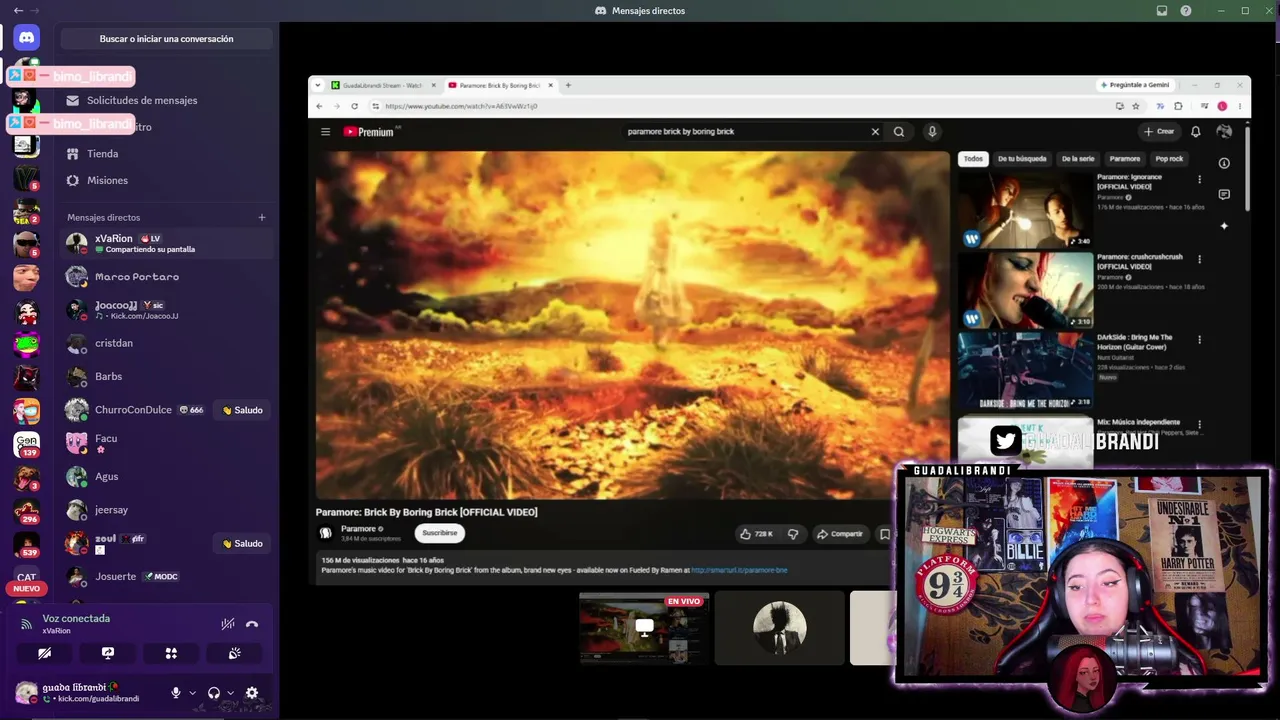Screen dimensions: 1280x720
Task: Open the jeersay direct message
Action: (166, 510)
